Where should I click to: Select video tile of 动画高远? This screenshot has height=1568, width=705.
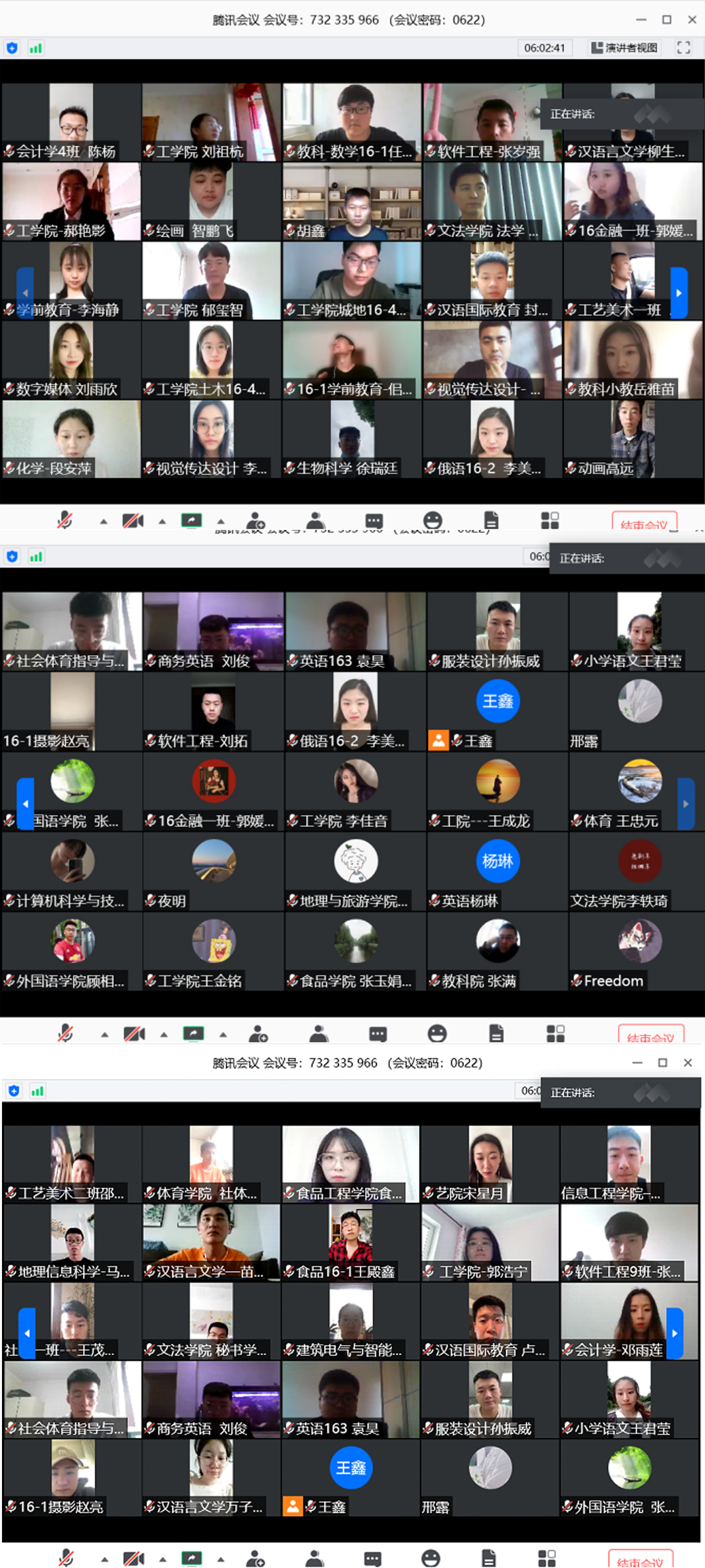(633, 439)
